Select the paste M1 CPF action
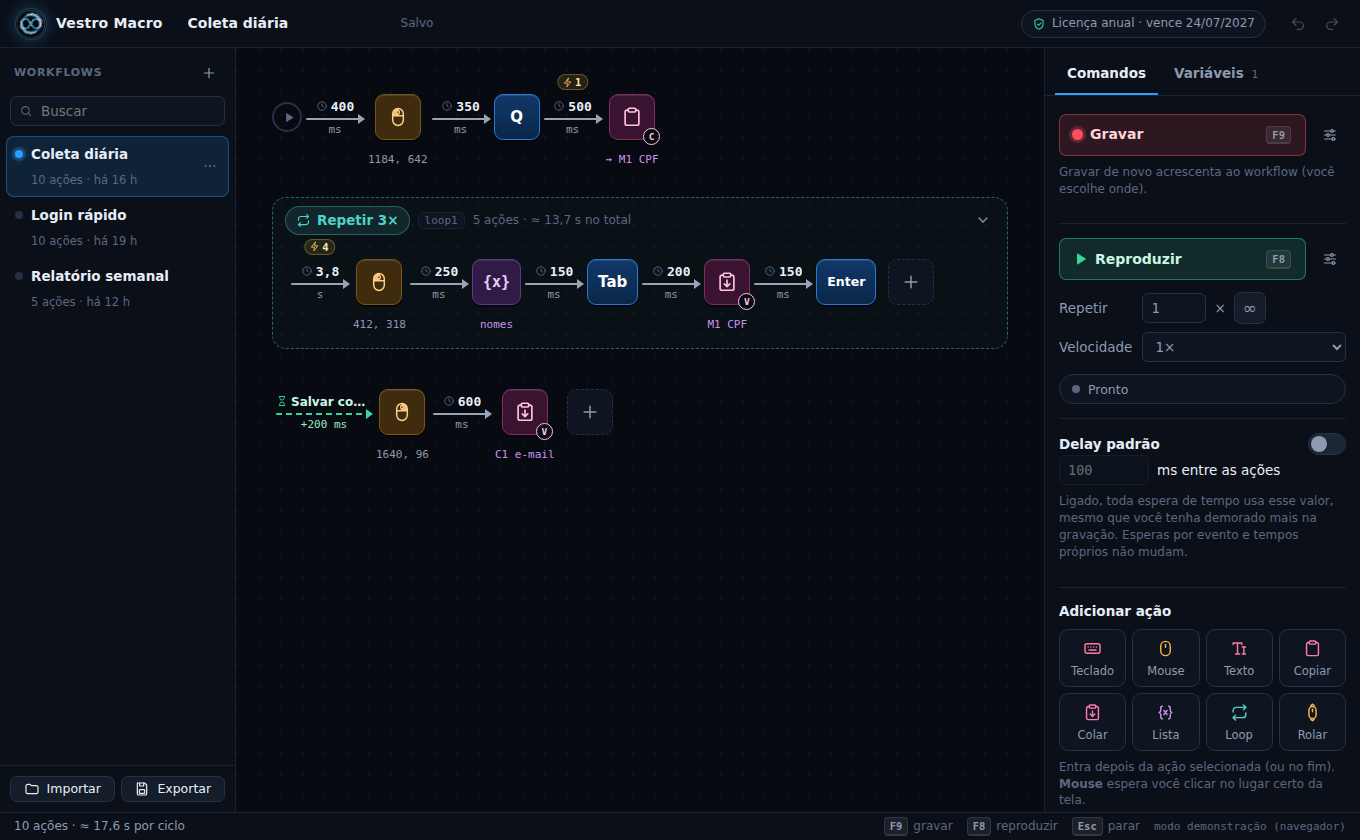Image resolution: width=1360 pixels, height=840 pixels. [x=727, y=282]
